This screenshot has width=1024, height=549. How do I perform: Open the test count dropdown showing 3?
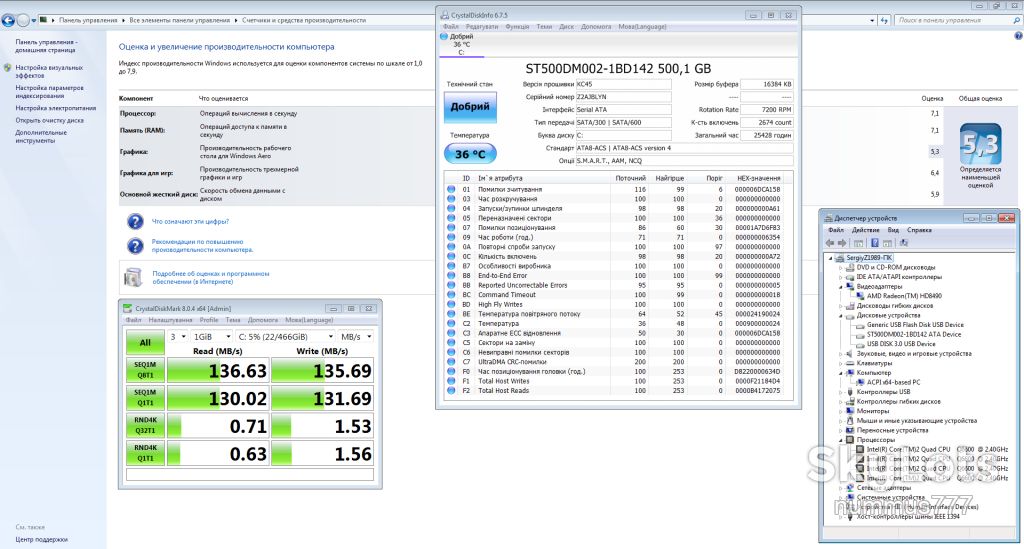178,337
